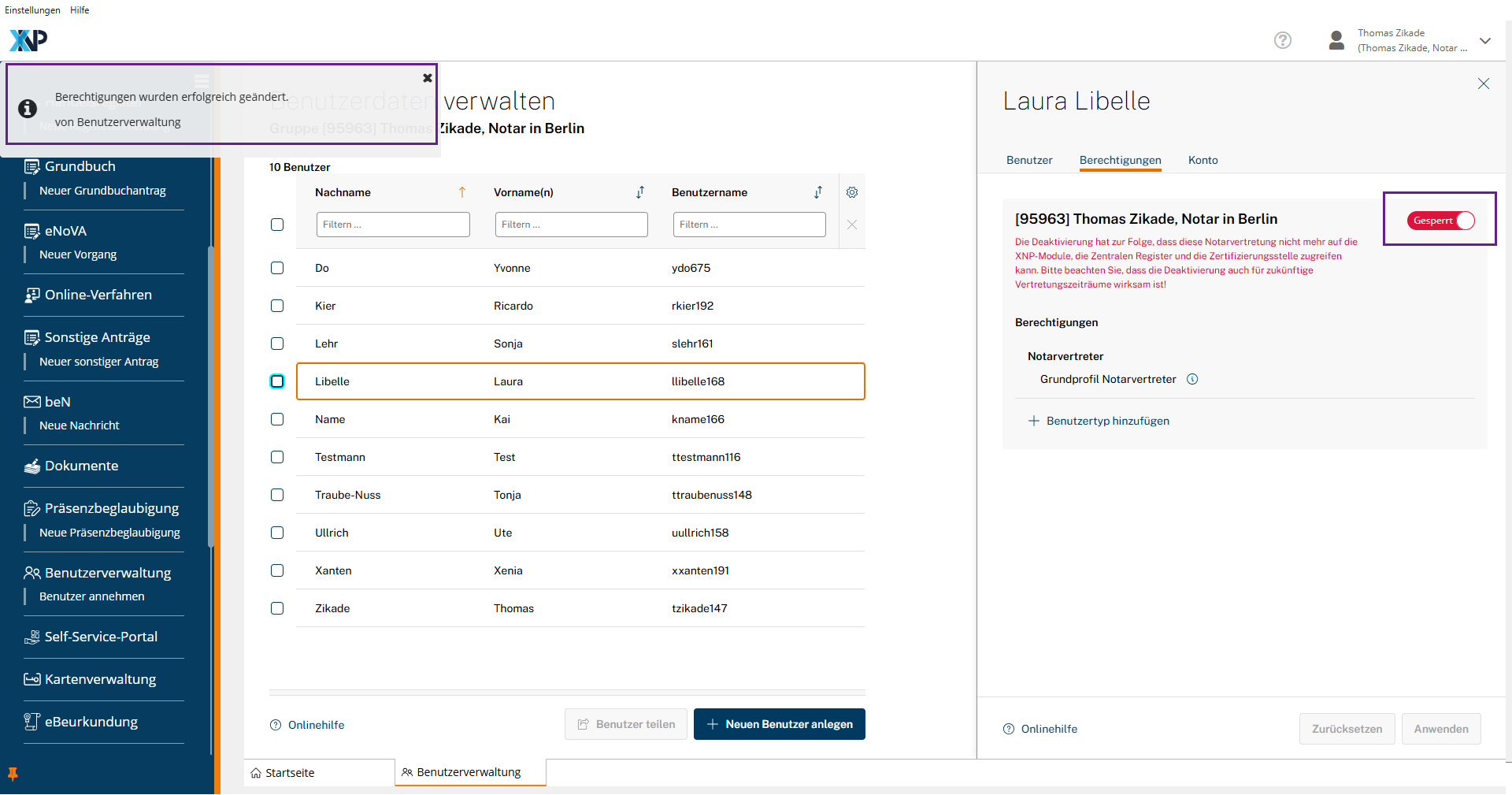Sort by Nachname using the arrow icon
Image resolution: width=1512 pixels, height=795 pixels.
click(462, 192)
